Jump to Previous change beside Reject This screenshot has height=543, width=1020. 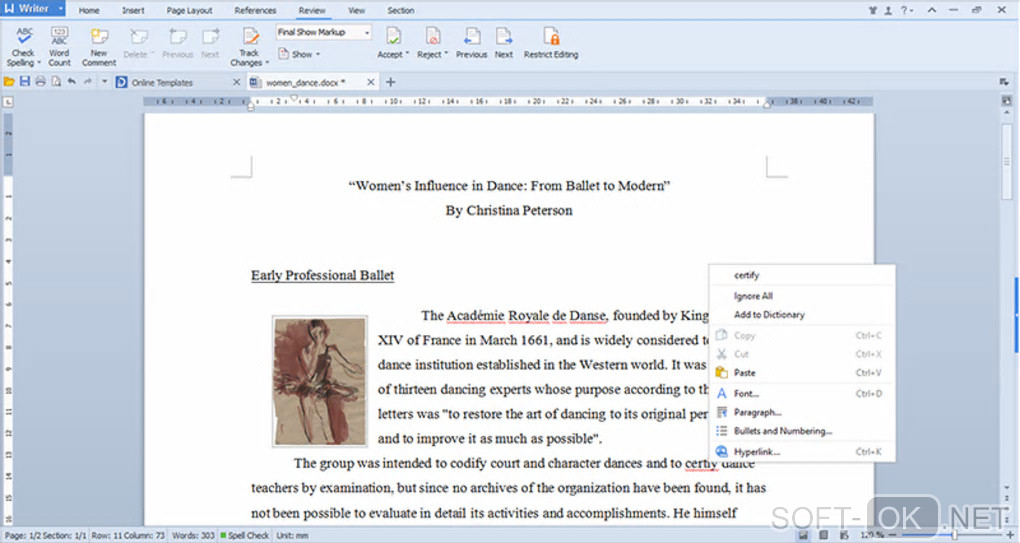[x=471, y=43]
